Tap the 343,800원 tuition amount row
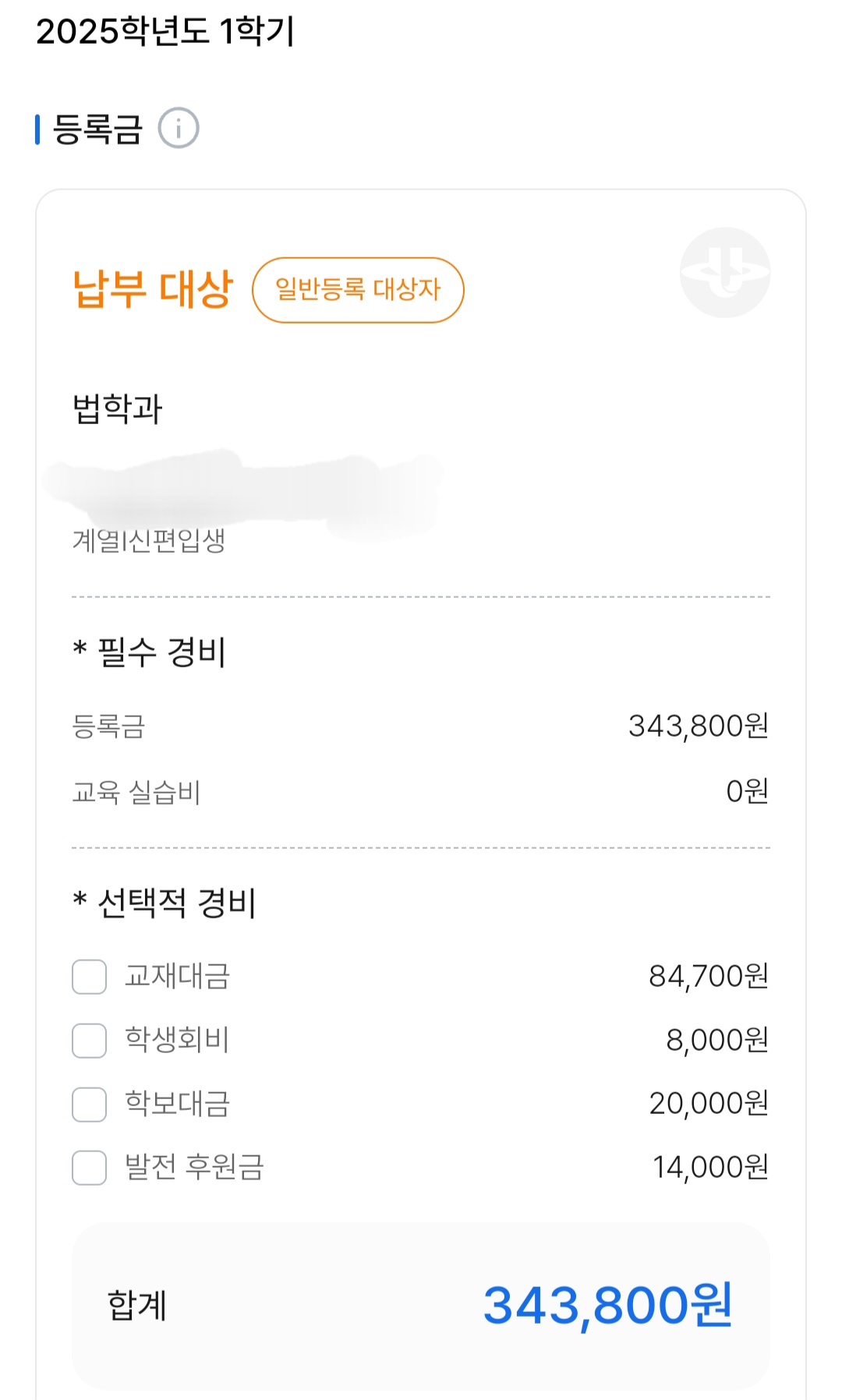 coord(421,727)
